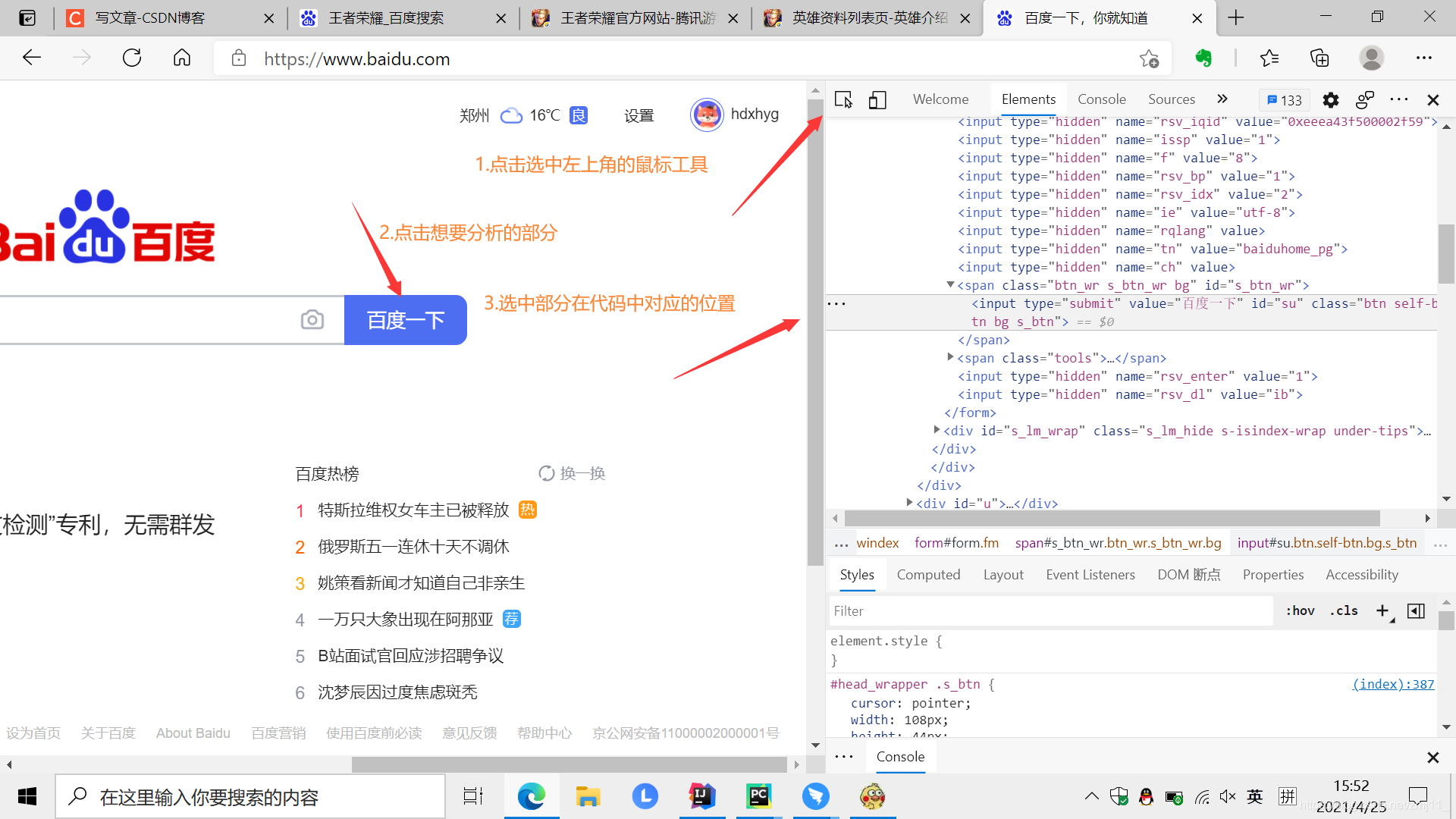This screenshot has height=819, width=1456.
Task: Refresh hot list with 换一换
Action: pos(572,473)
